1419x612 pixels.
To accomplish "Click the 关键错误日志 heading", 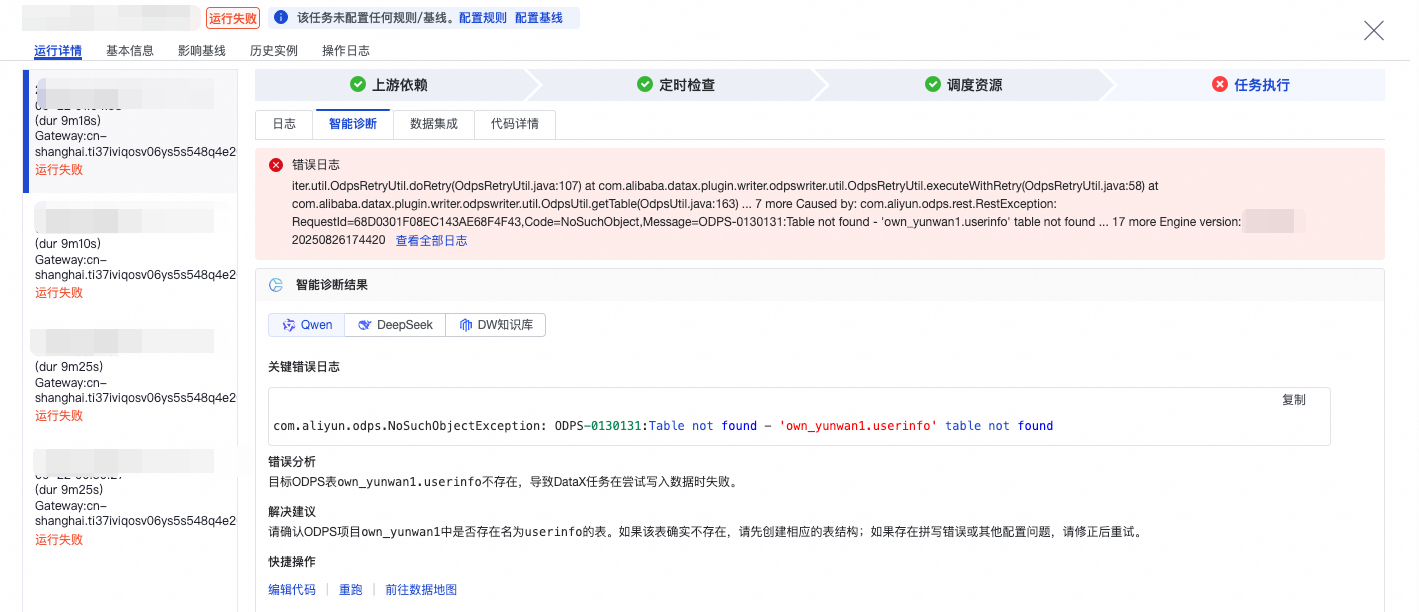I will tap(304, 367).
